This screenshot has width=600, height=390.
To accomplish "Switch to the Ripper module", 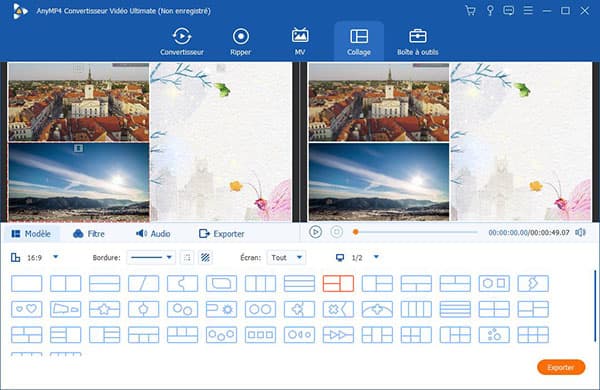I will pyautogui.click(x=241, y=41).
